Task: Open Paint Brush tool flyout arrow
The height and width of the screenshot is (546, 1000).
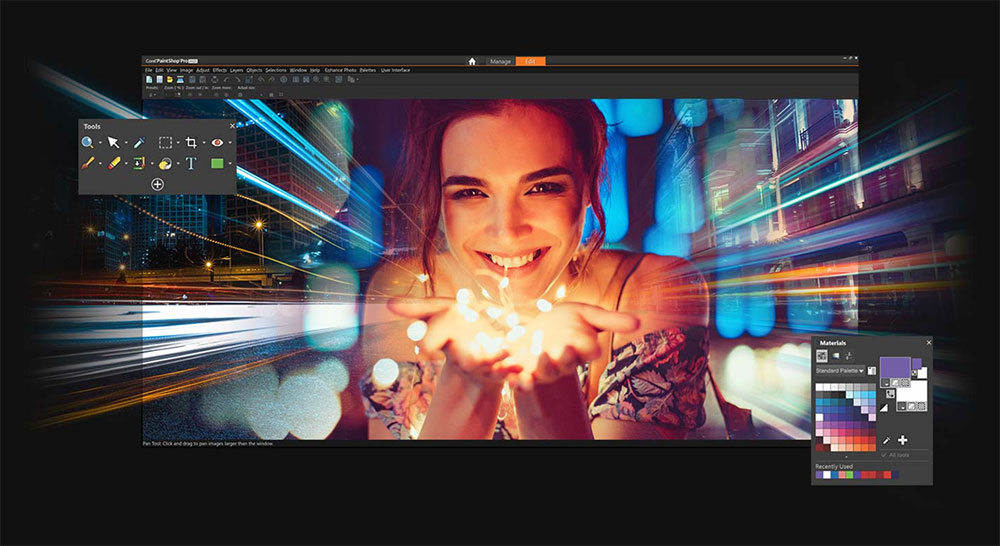Action: 99,164
